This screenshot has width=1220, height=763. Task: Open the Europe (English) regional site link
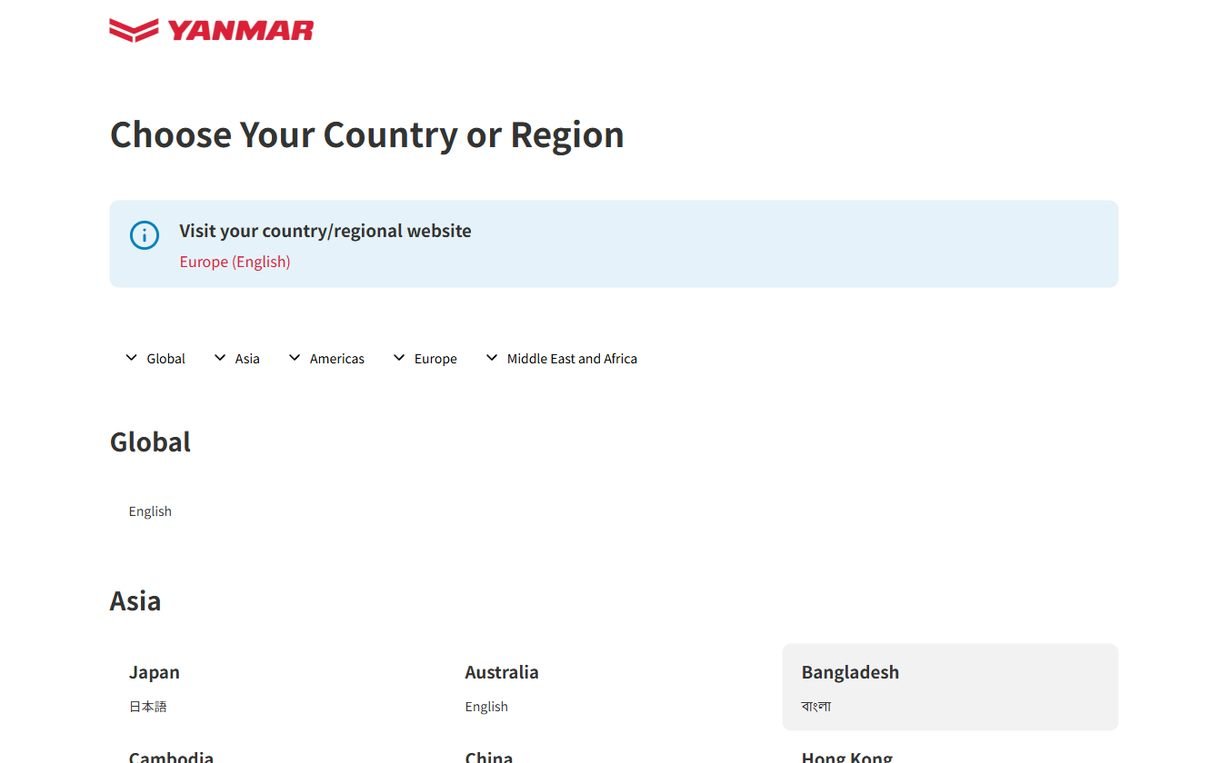(x=235, y=262)
